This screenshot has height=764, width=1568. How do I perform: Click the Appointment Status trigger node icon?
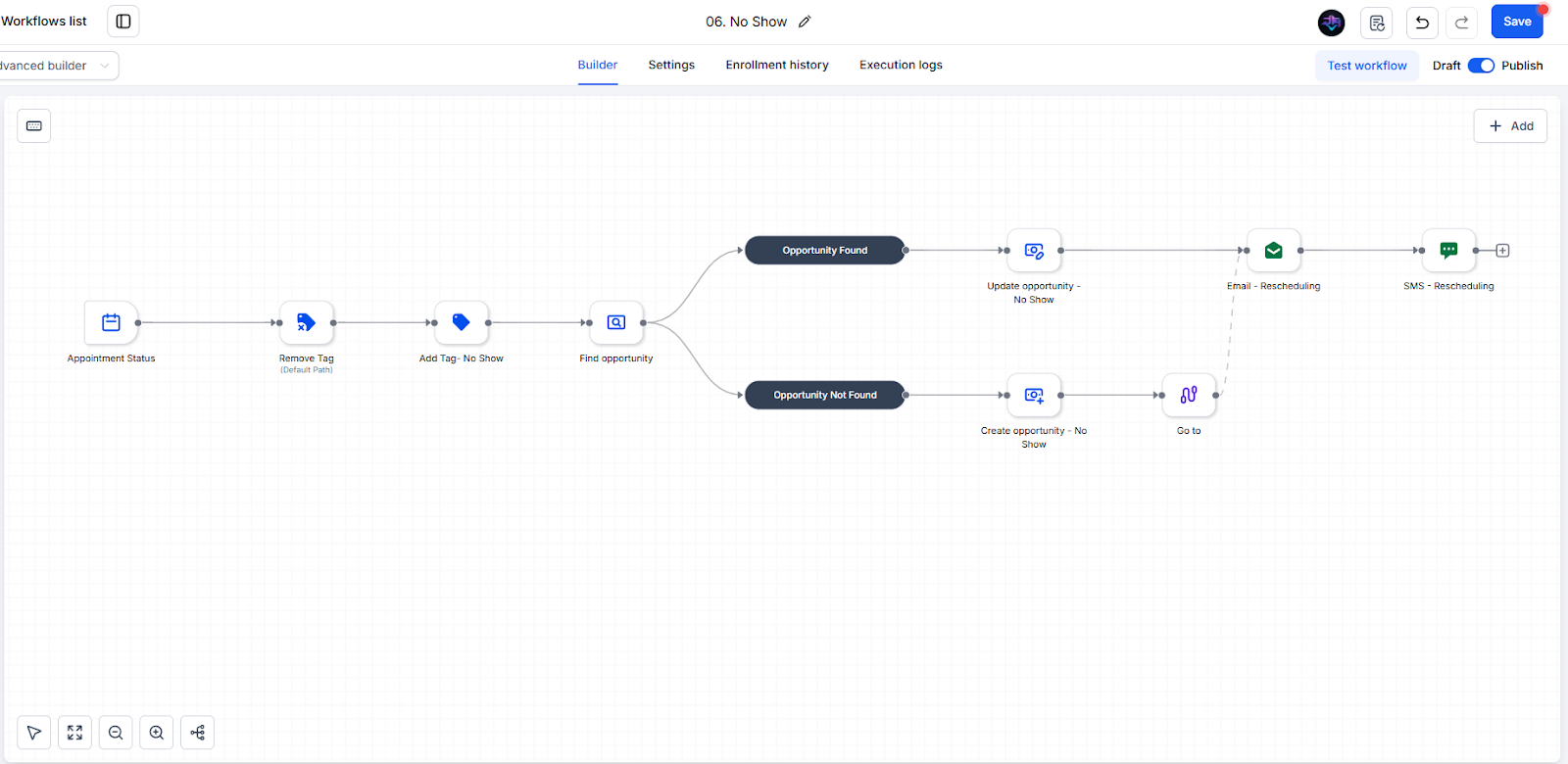[x=111, y=322]
